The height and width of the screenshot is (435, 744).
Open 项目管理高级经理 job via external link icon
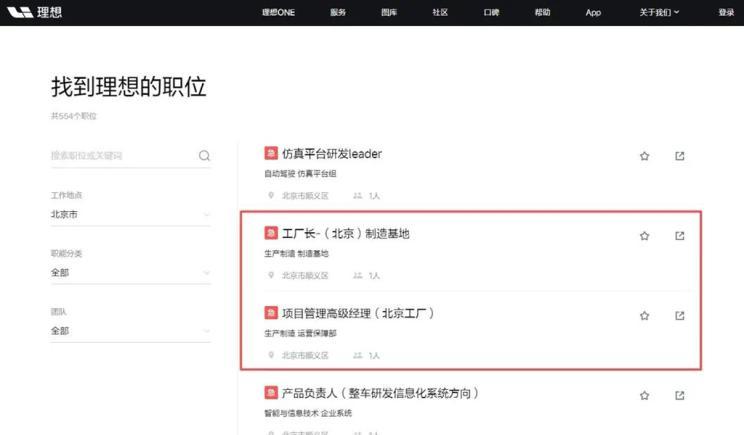(x=679, y=315)
